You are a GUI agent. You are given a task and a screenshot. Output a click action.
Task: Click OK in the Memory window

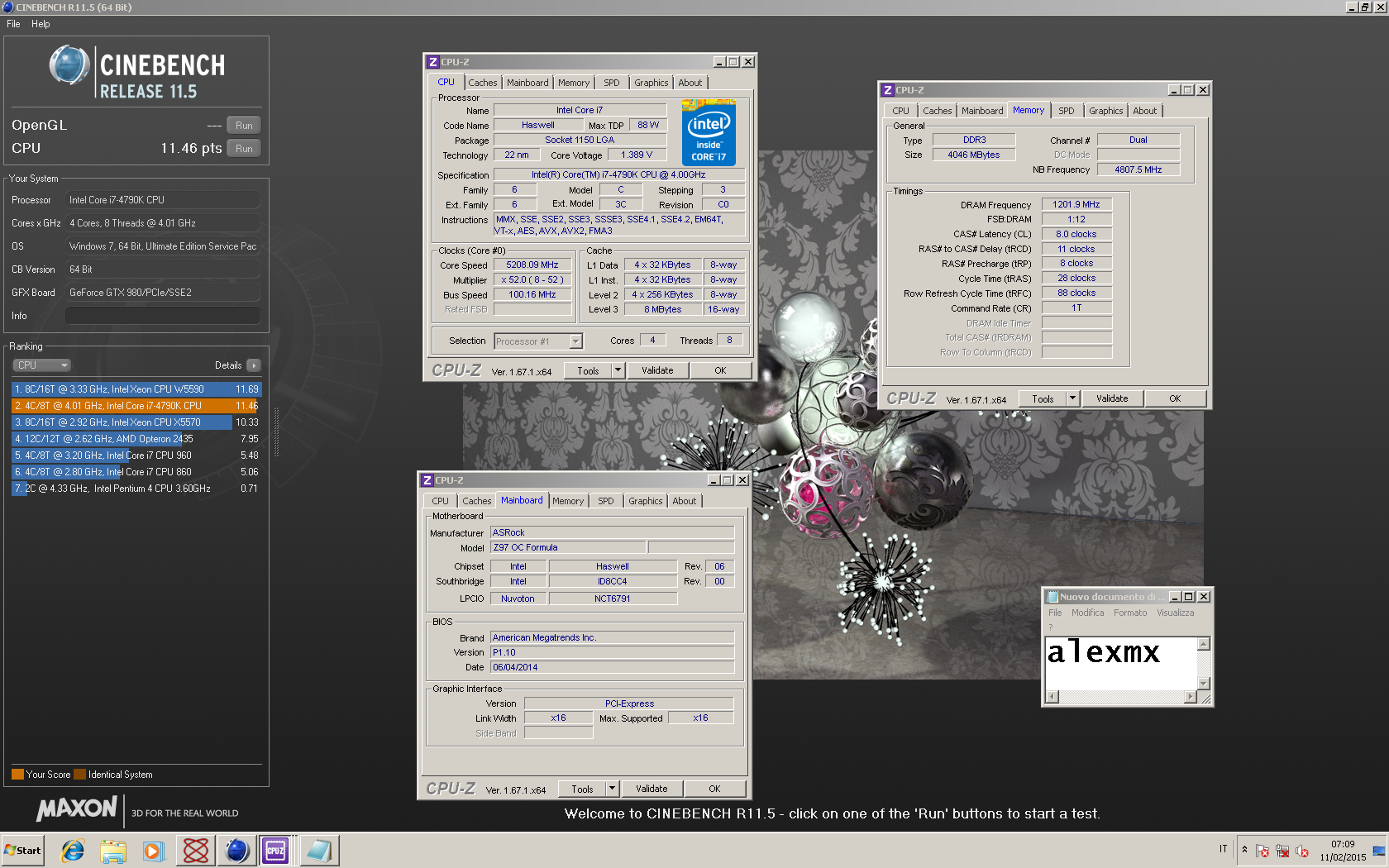click(x=1175, y=398)
